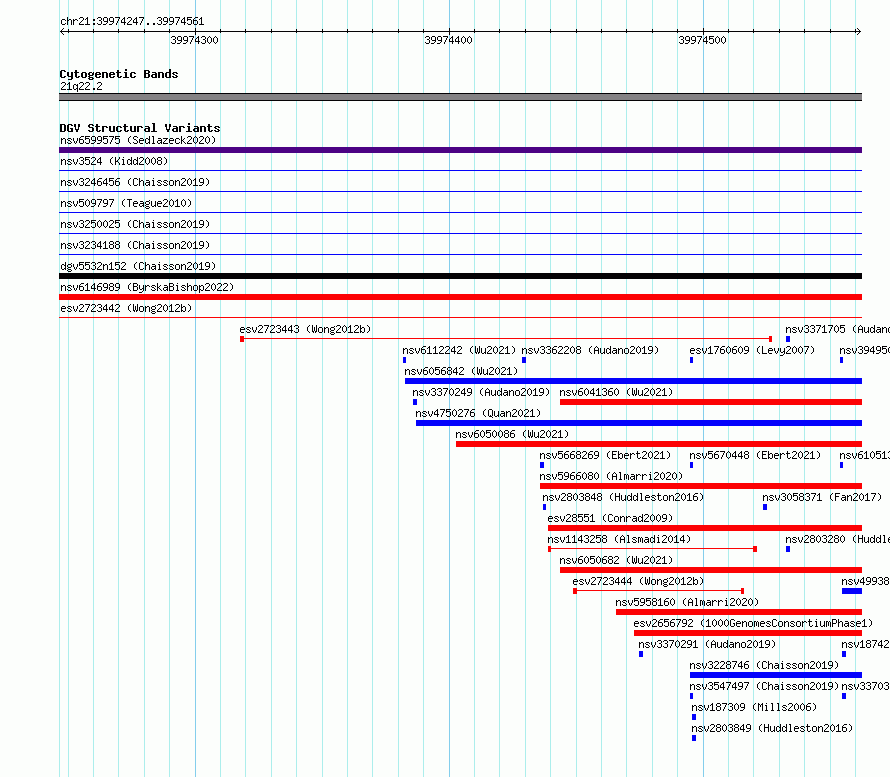Image resolution: width=890 pixels, height=777 pixels.
Task: Open nsv3547497 (Chaisson2019) label
Action: [764, 686]
